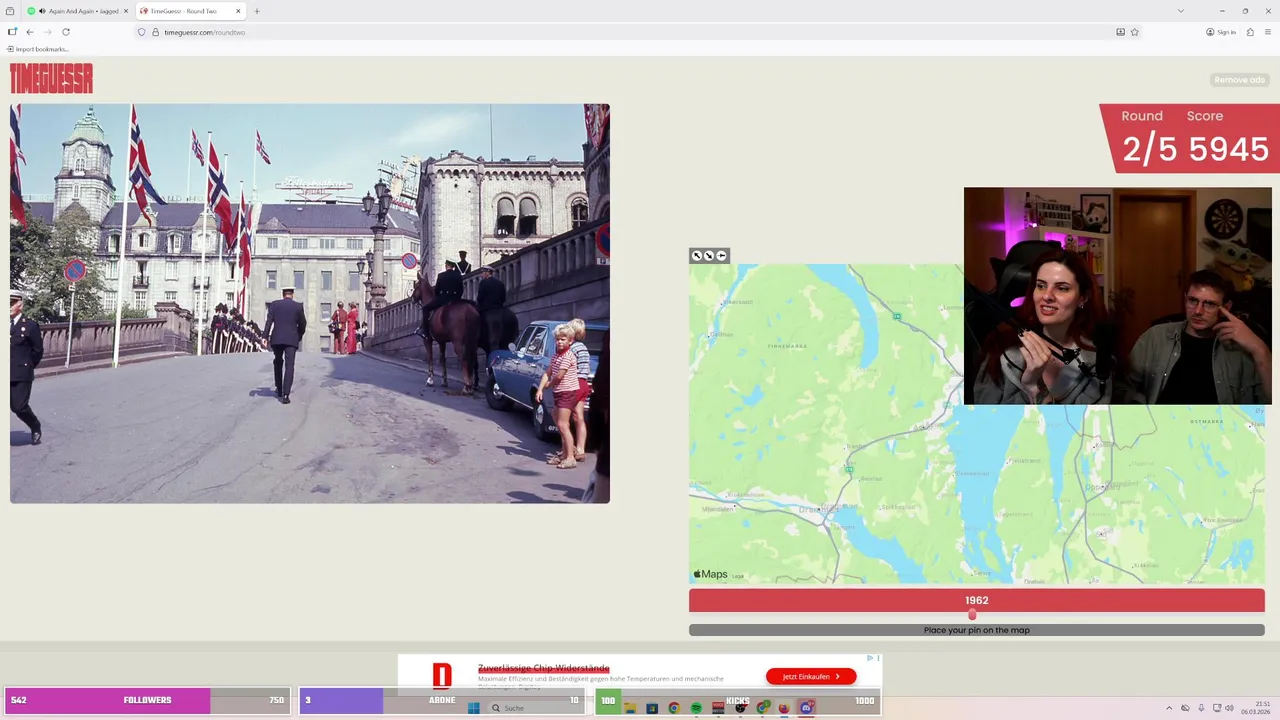Click the microphone tray icon
The width and height of the screenshot is (1280, 720).
[x=1201, y=708]
